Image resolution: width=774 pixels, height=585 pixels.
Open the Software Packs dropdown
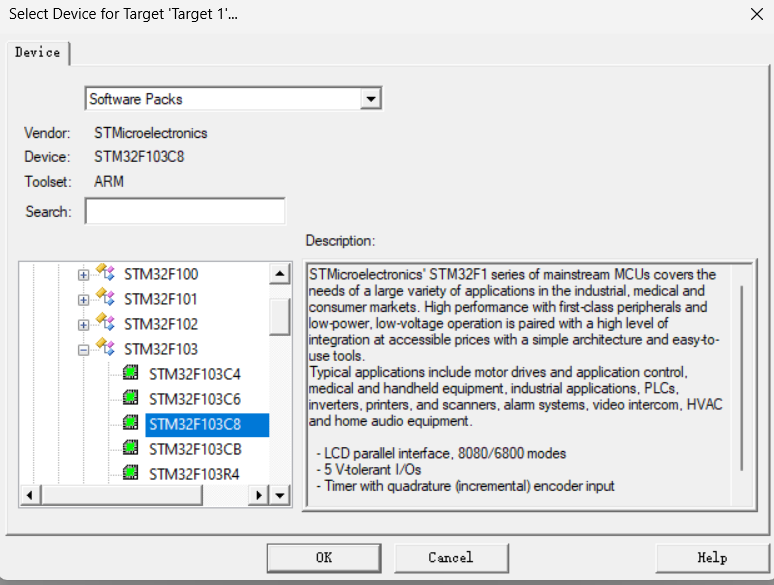(371, 99)
